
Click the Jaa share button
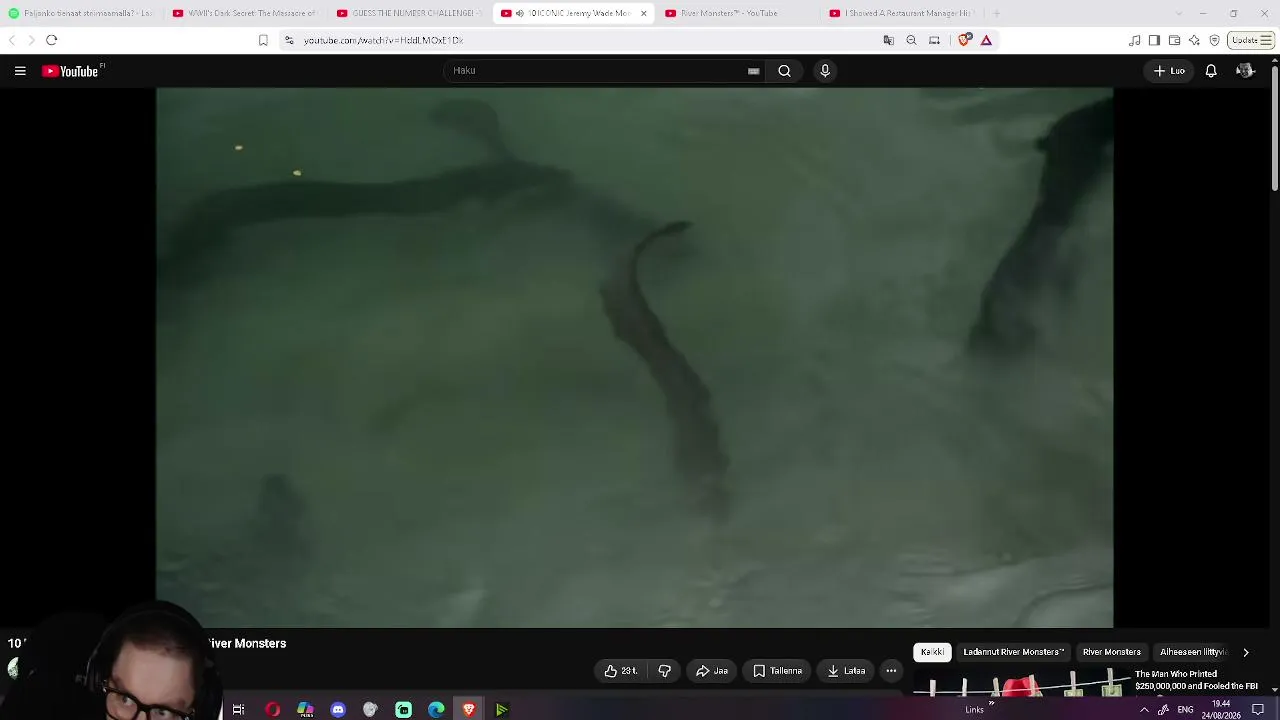(x=712, y=671)
